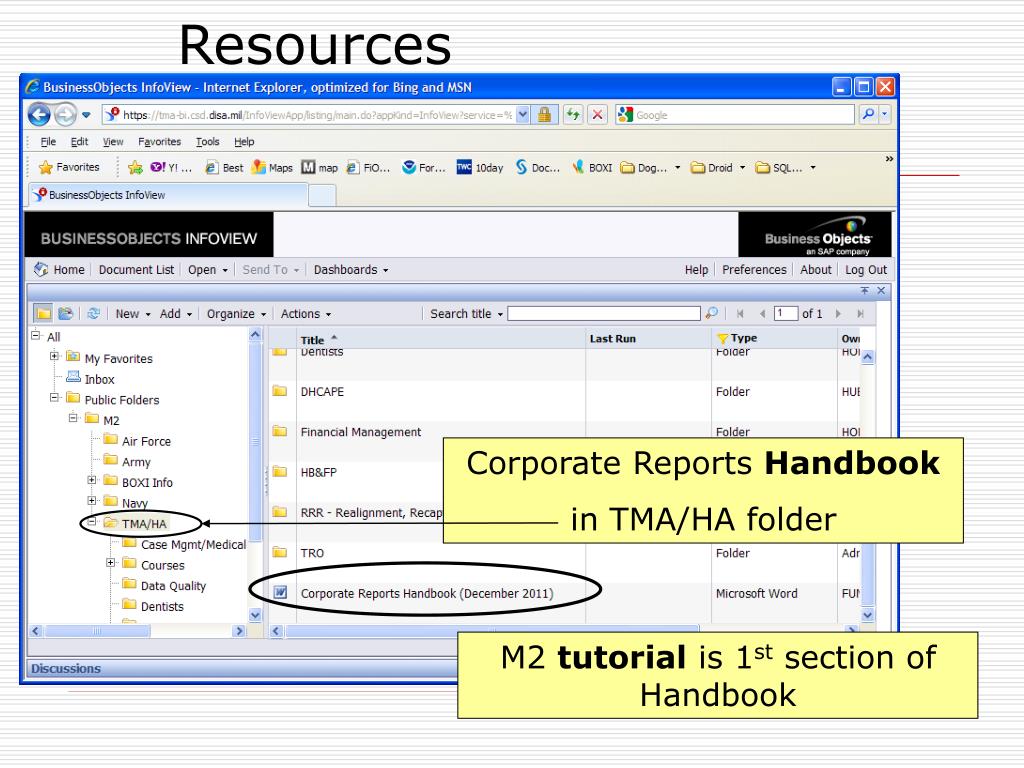
Task: Click the Home icon in InfoView toolbar
Action: [x=41, y=269]
